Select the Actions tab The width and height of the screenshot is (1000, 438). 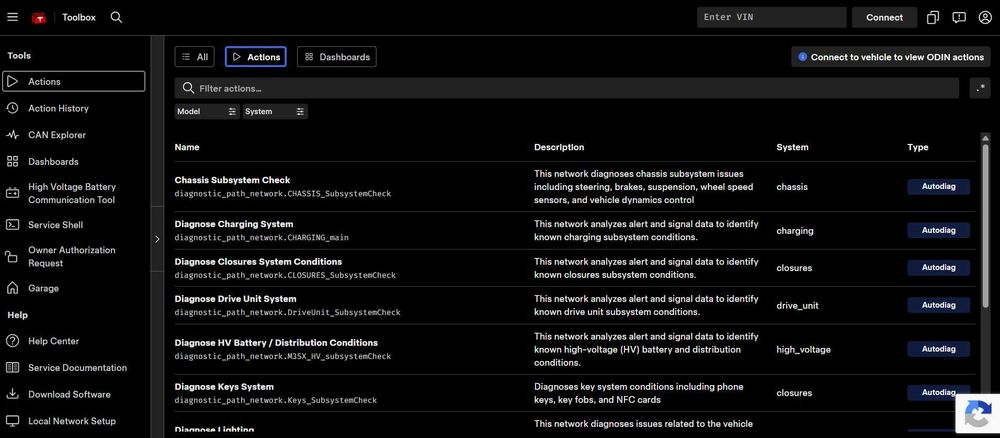tap(256, 57)
